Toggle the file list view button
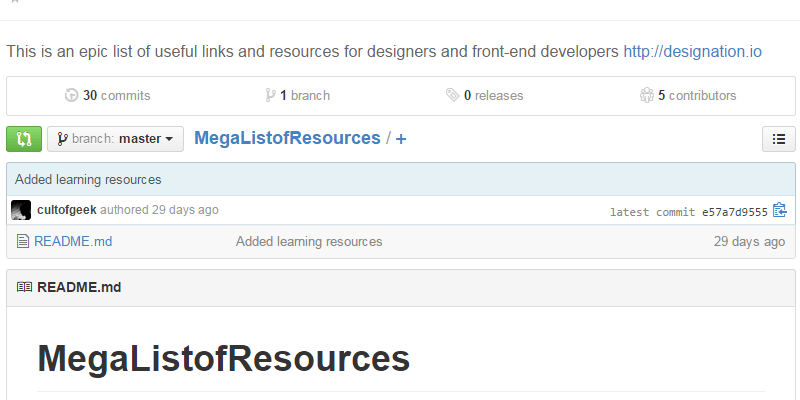The width and height of the screenshot is (800, 400). point(778,139)
